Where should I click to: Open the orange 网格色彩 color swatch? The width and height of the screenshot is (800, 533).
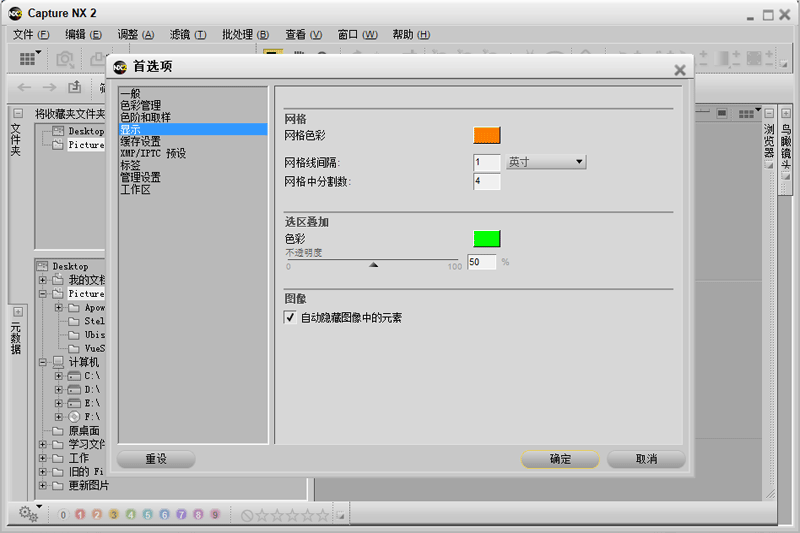[x=487, y=135]
